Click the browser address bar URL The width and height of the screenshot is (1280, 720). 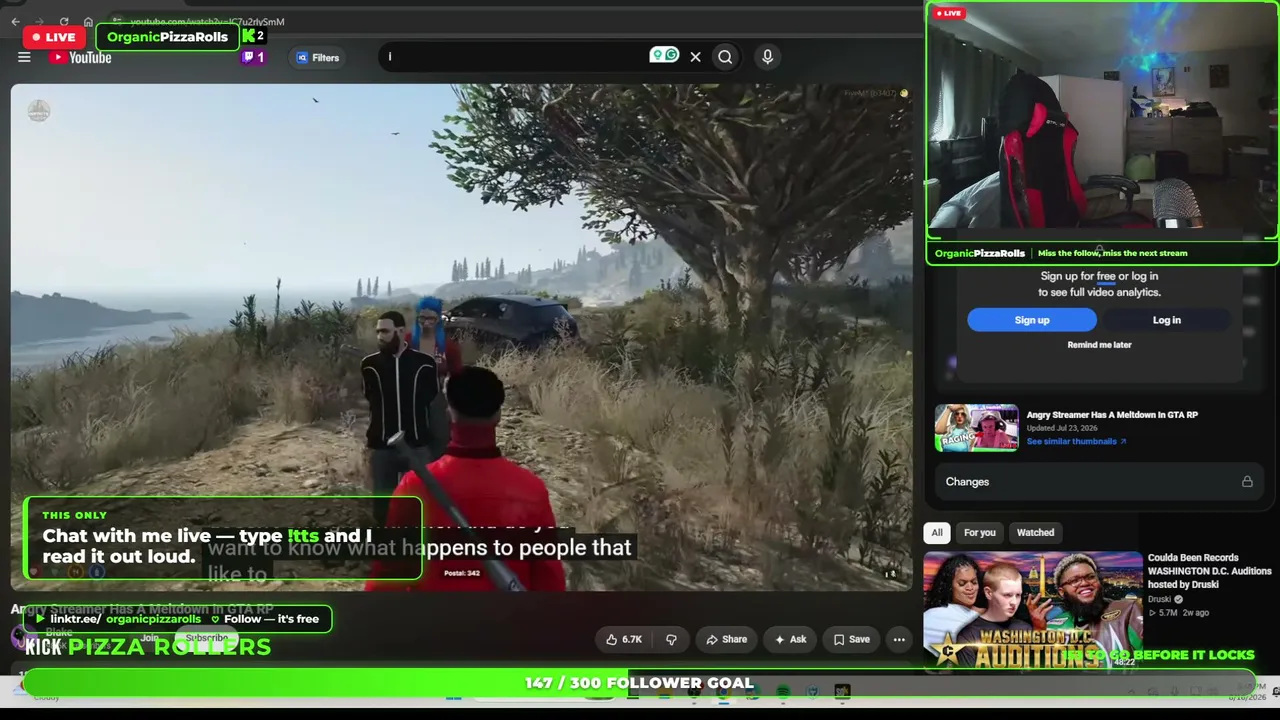pyautogui.click(x=207, y=21)
